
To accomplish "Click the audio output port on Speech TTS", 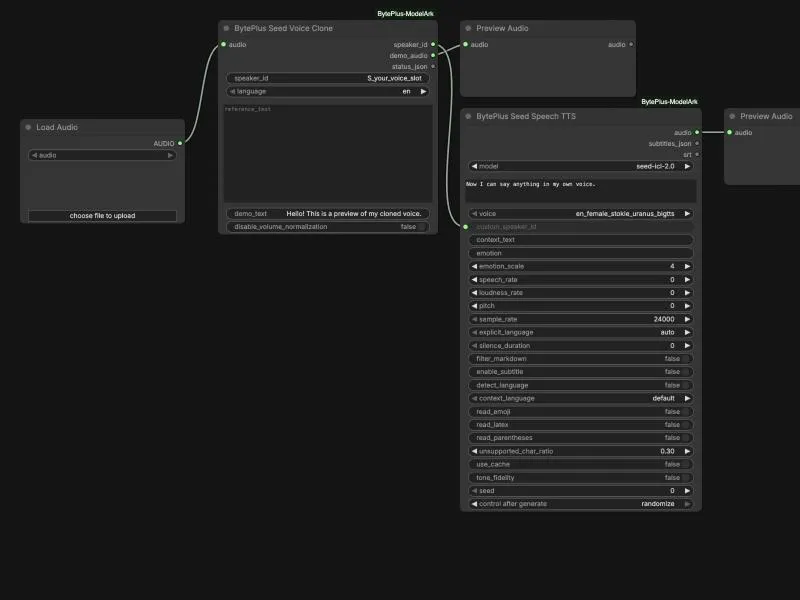I will click(x=697, y=133).
